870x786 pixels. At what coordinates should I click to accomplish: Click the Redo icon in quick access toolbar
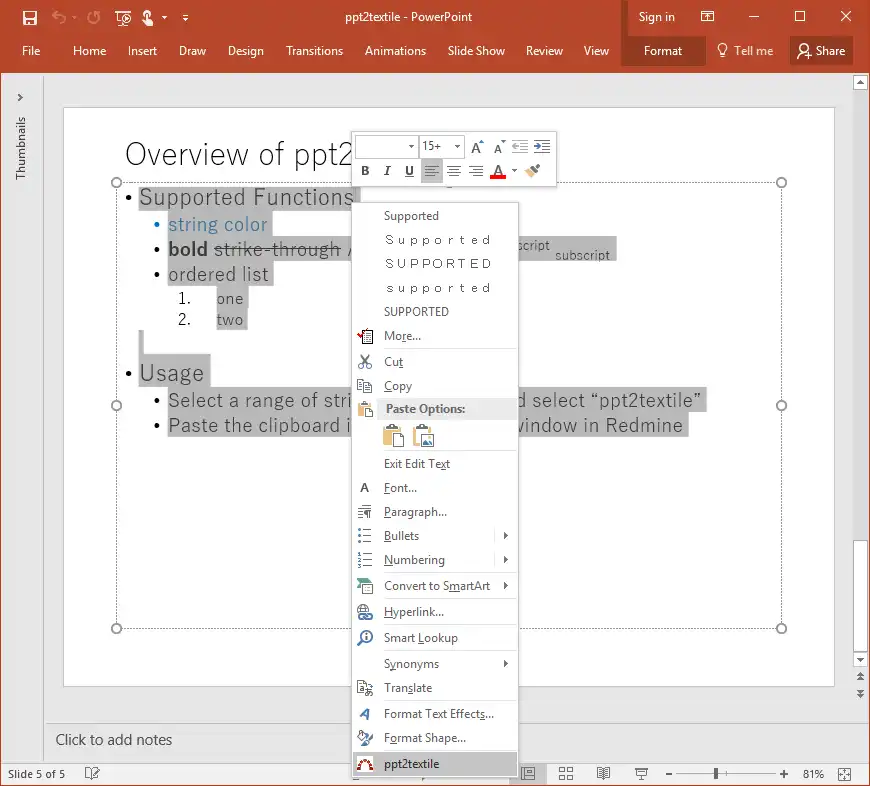point(94,18)
